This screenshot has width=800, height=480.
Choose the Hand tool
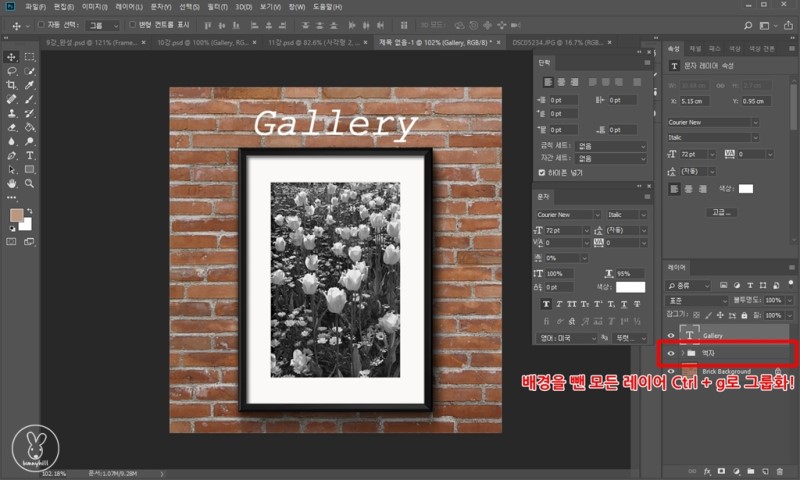[11, 184]
